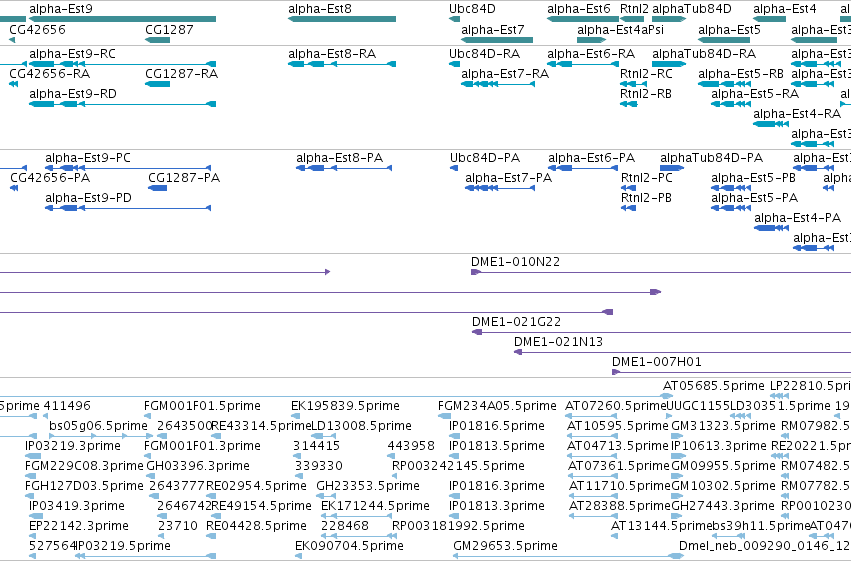Screen dimensions: 851x561
Task: Select transcript alpha-Est9-RD
Action: pyautogui.click(x=123, y=104)
